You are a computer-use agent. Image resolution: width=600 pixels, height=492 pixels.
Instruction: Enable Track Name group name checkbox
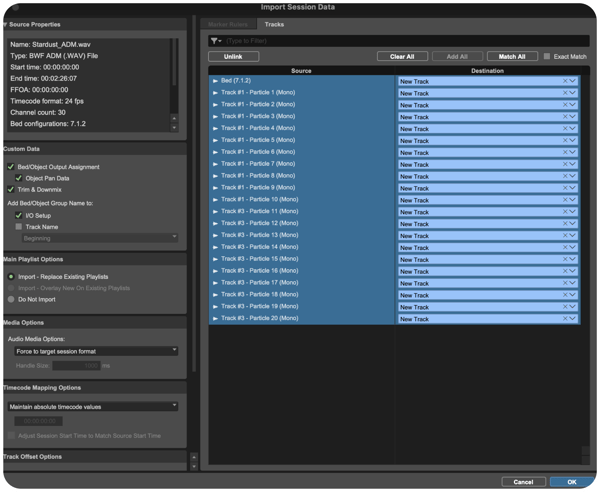click(18, 227)
